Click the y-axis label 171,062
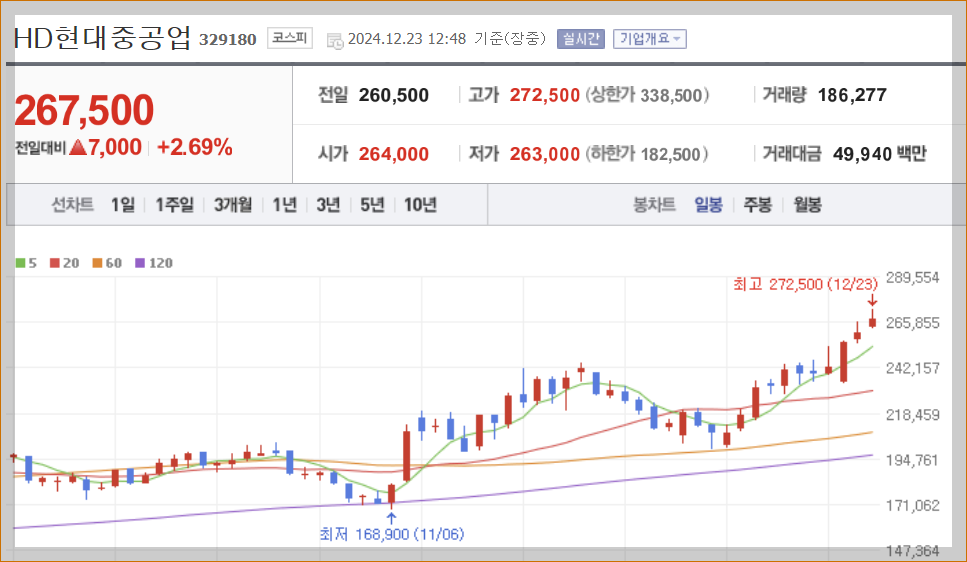Image resolution: width=967 pixels, height=562 pixels. point(913,506)
